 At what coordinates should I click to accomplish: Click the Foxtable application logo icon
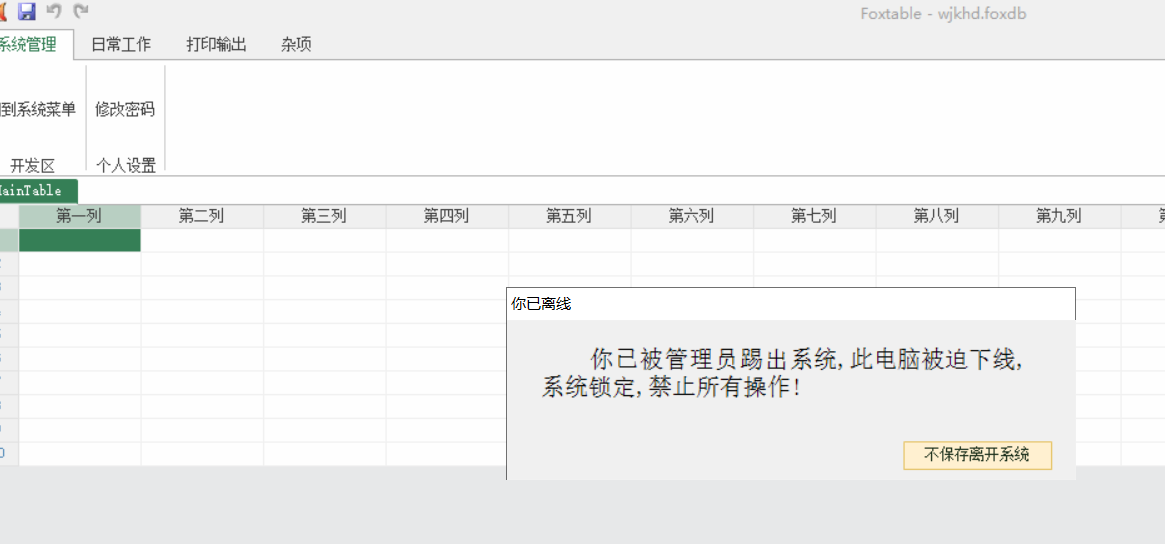tap(4, 12)
